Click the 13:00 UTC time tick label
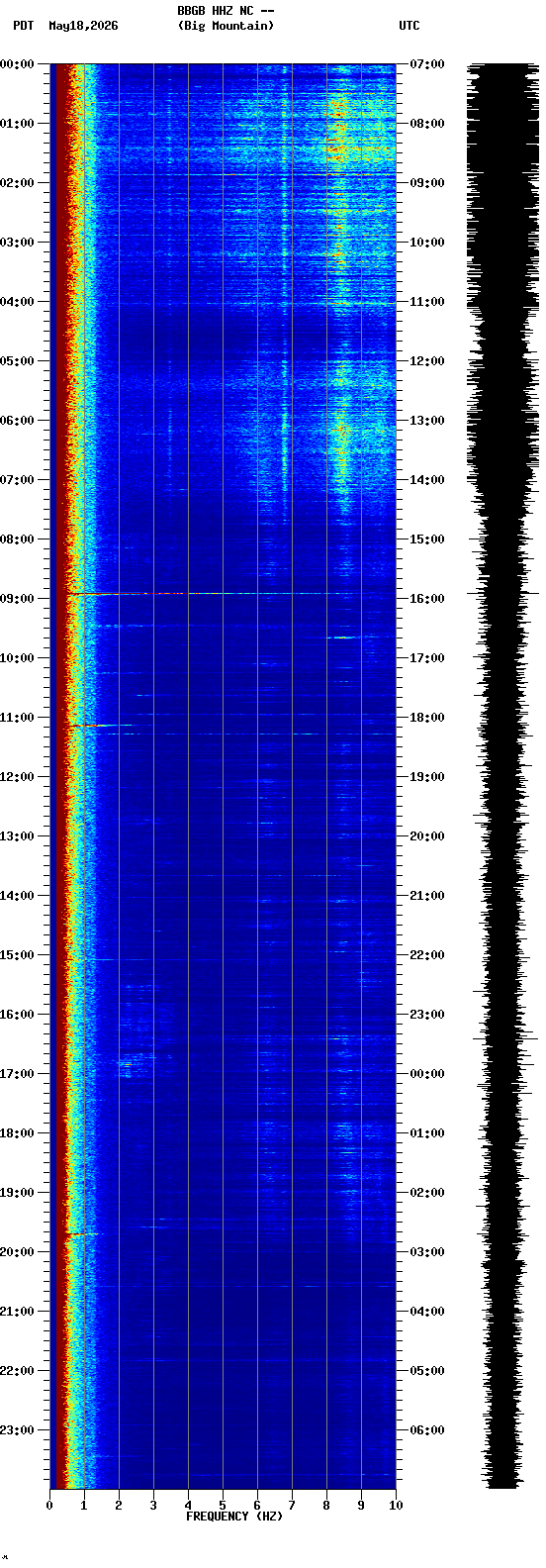 click(x=426, y=421)
